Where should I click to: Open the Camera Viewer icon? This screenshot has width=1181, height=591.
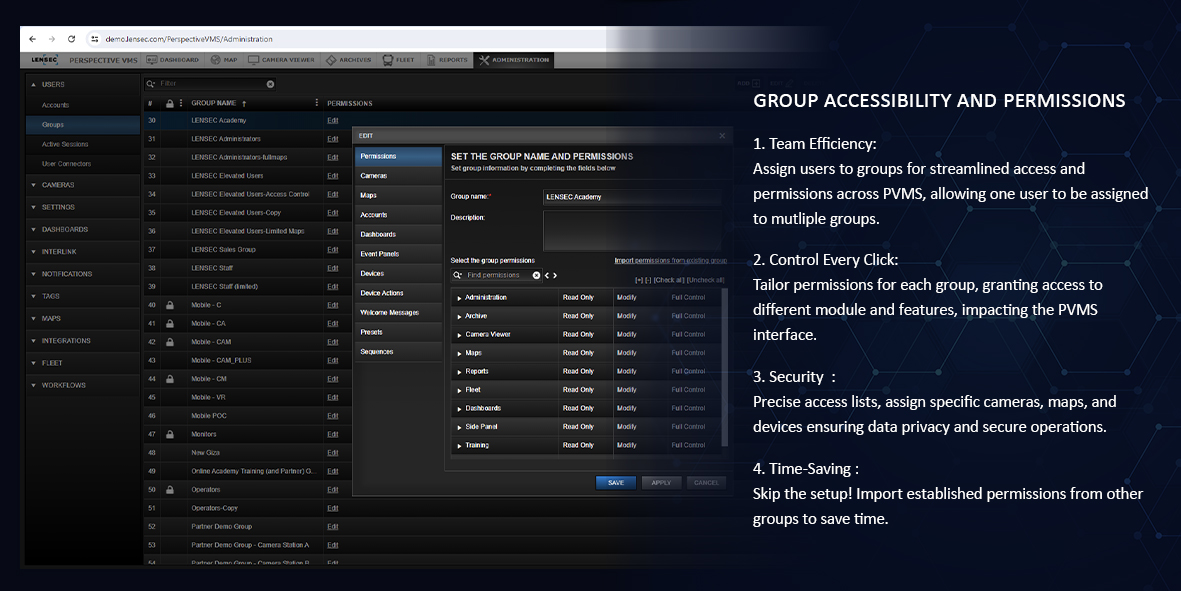(x=253, y=59)
